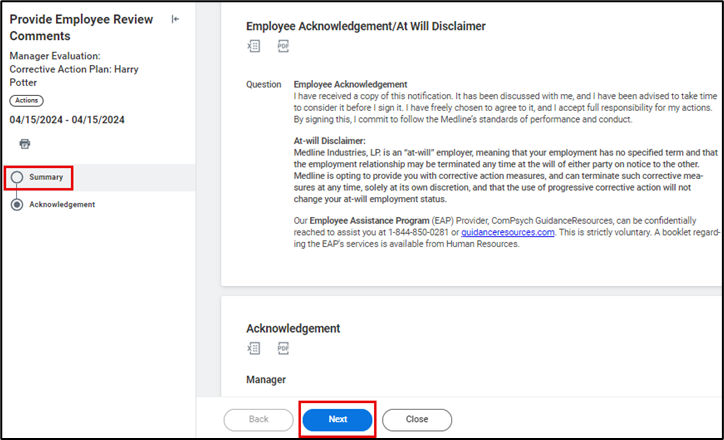Click the Back button

point(258,420)
